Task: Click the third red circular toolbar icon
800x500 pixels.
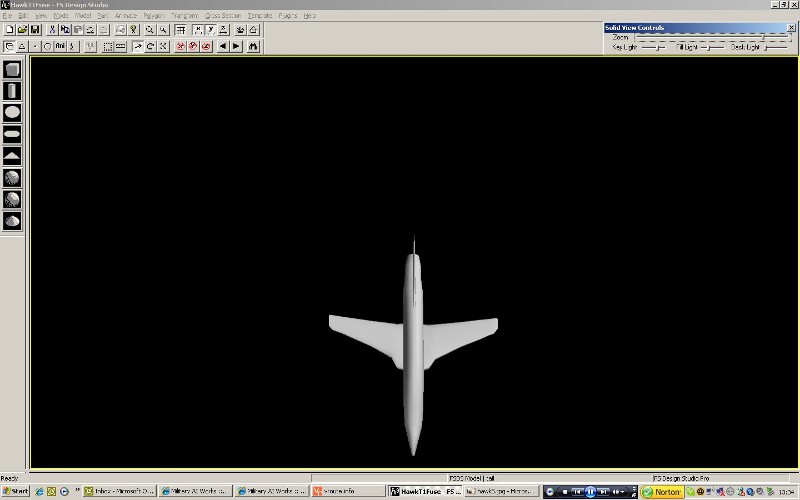Action: pyautogui.click(x=206, y=46)
